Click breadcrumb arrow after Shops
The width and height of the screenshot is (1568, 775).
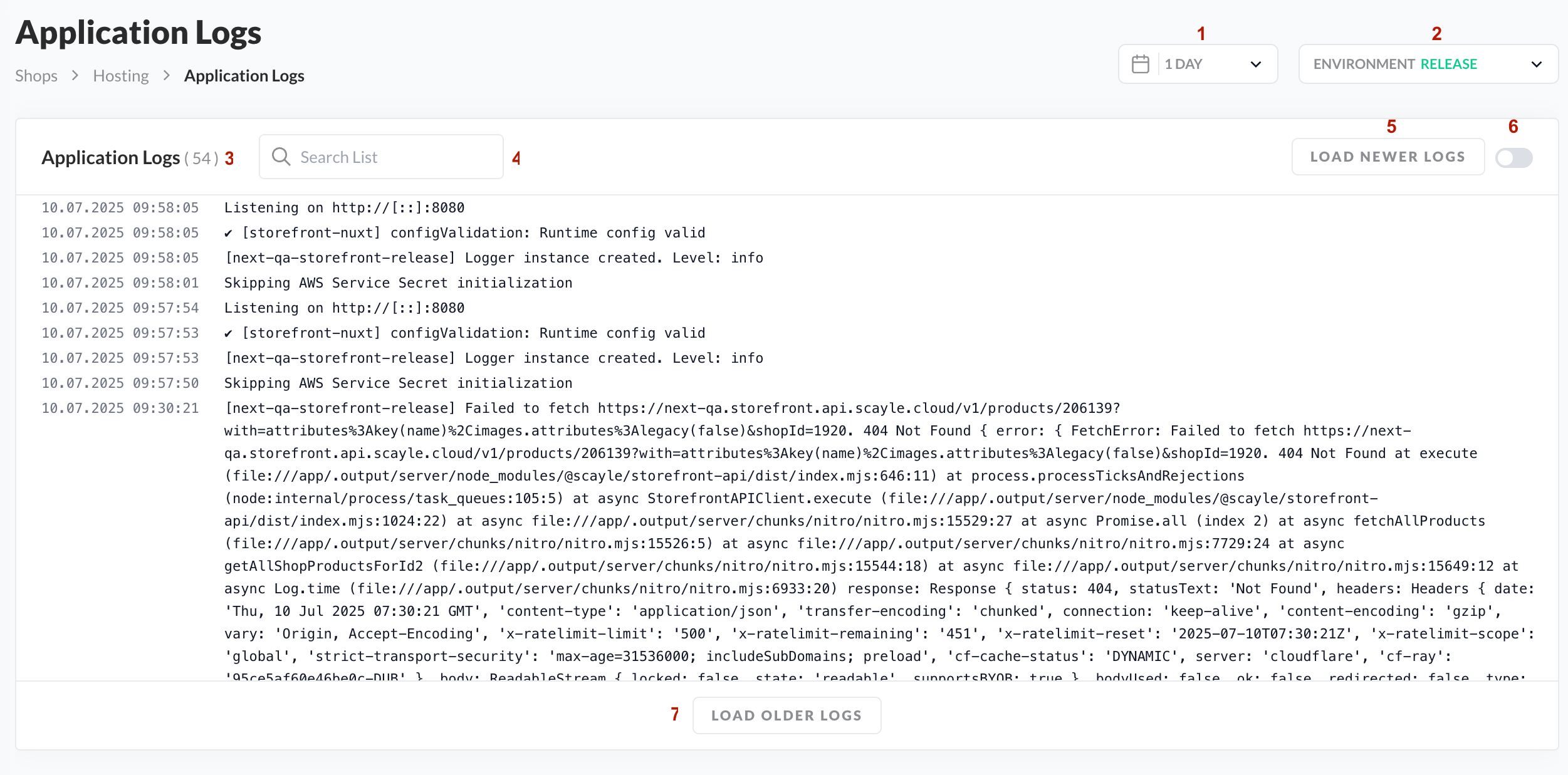click(75, 76)
